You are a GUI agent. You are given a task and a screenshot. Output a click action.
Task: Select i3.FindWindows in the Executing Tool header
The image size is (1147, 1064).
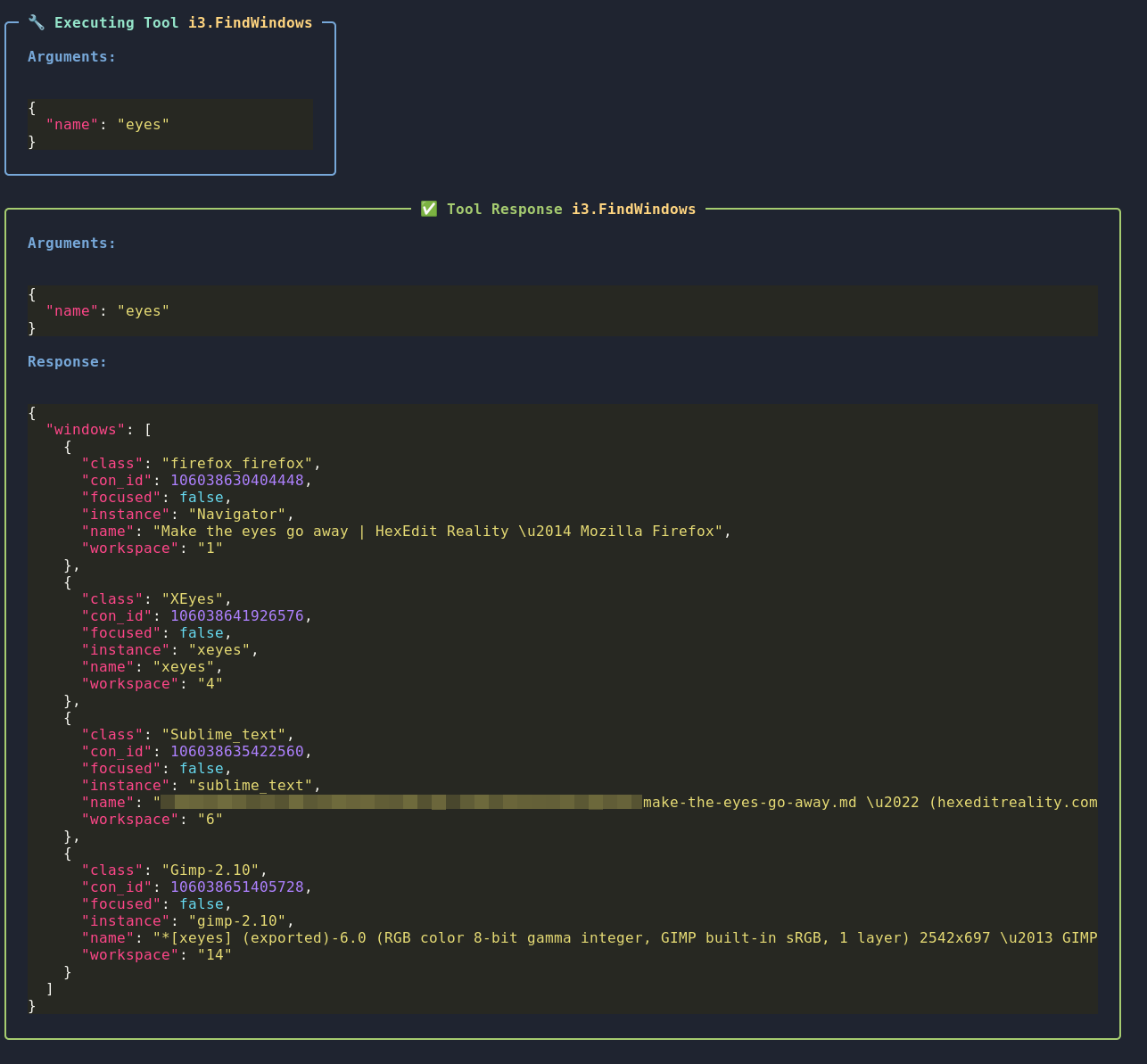250,22
